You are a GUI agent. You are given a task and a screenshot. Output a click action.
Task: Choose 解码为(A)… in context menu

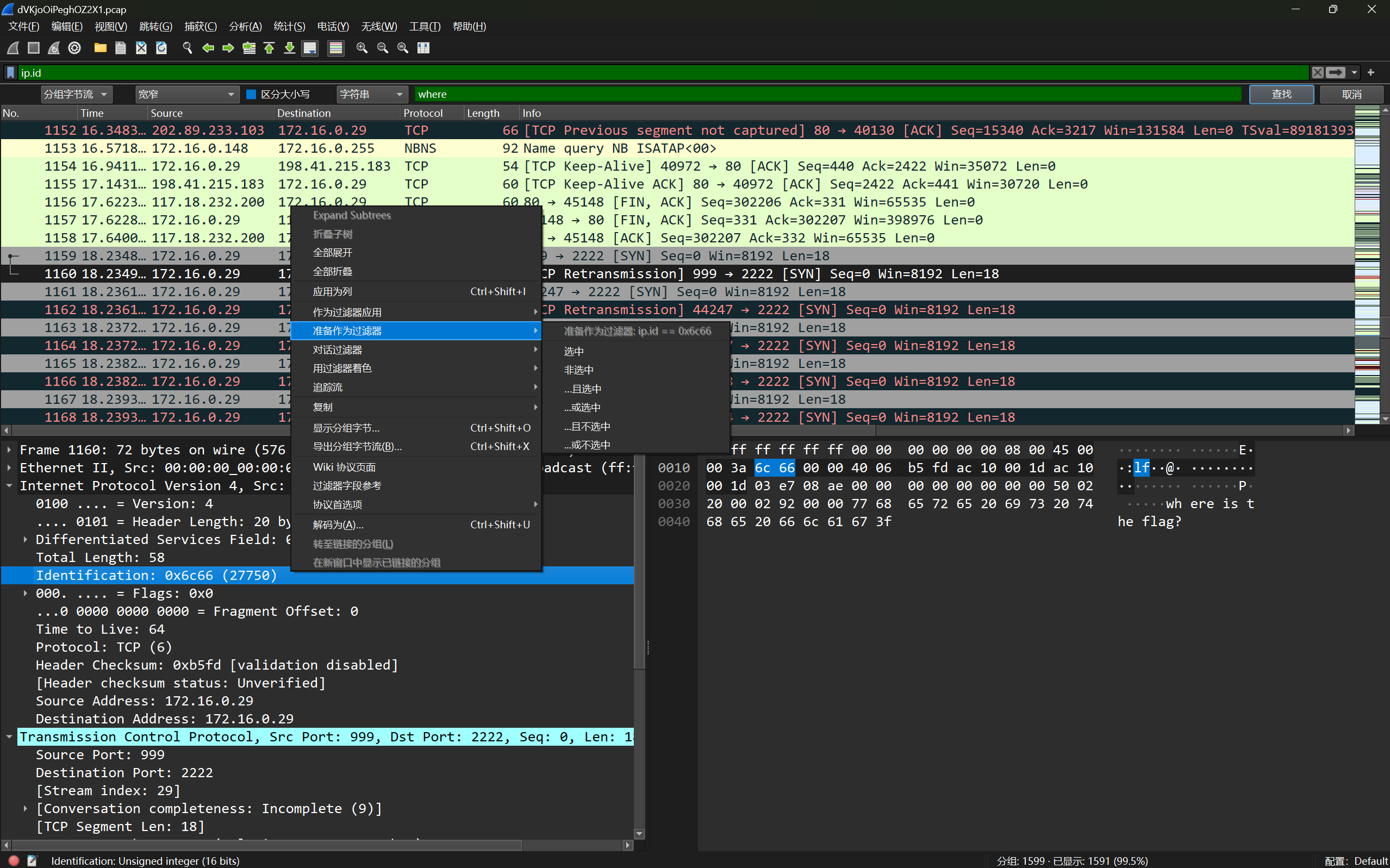(x=417, y=524)
